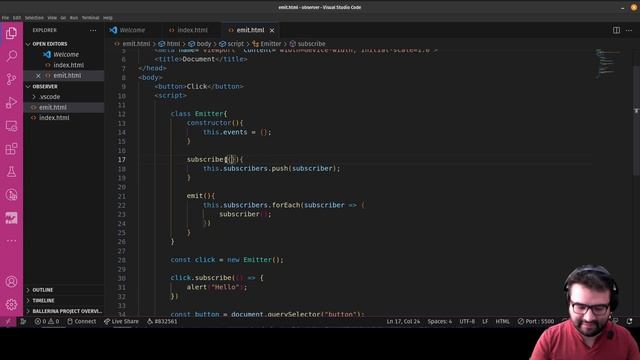Change end of line sequence LF
The width and height of the screenshot is (640, 360).
click(485, 322)
